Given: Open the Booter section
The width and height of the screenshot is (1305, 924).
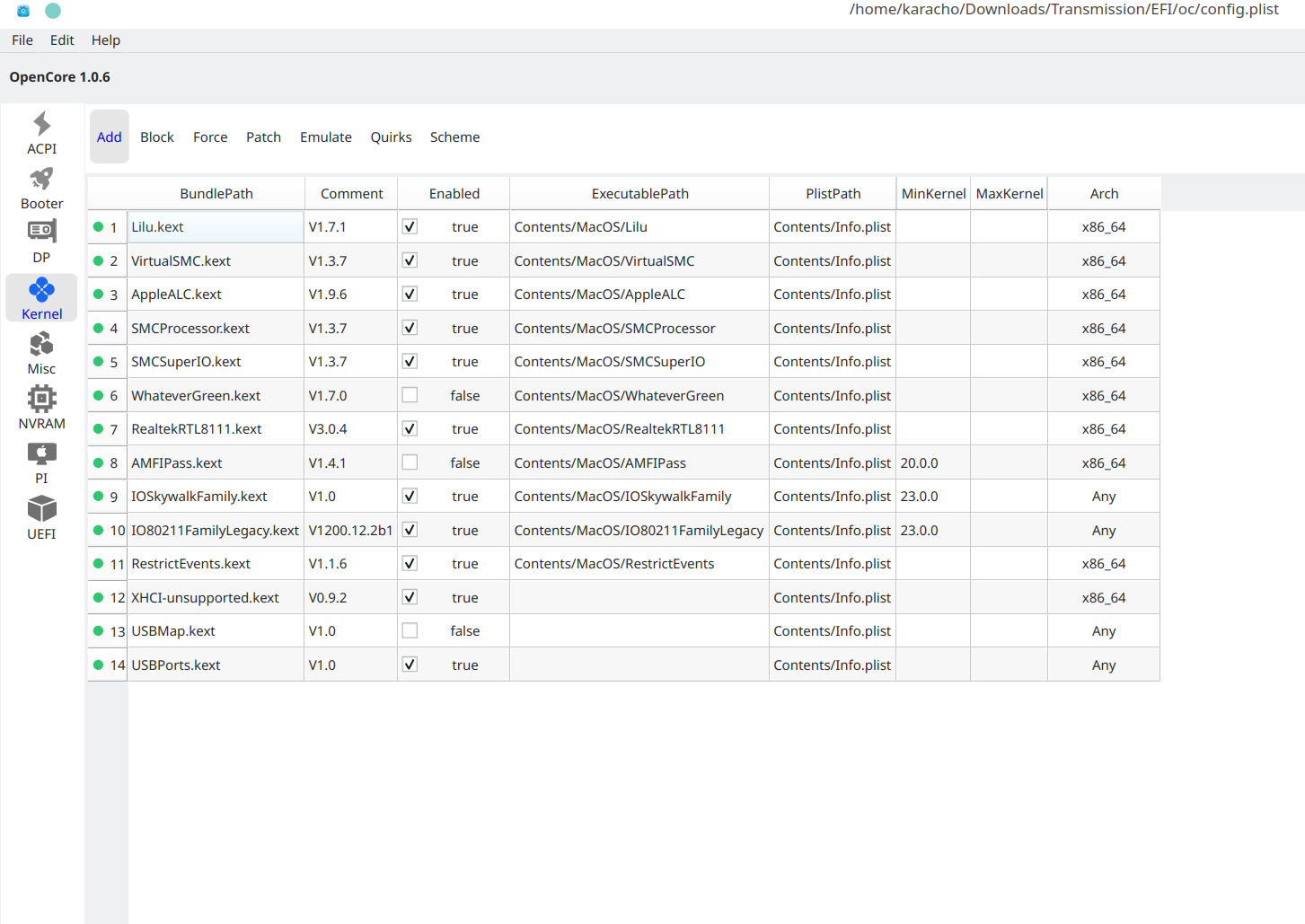Looking at the screenshot, I should click(x=41, y=189).
